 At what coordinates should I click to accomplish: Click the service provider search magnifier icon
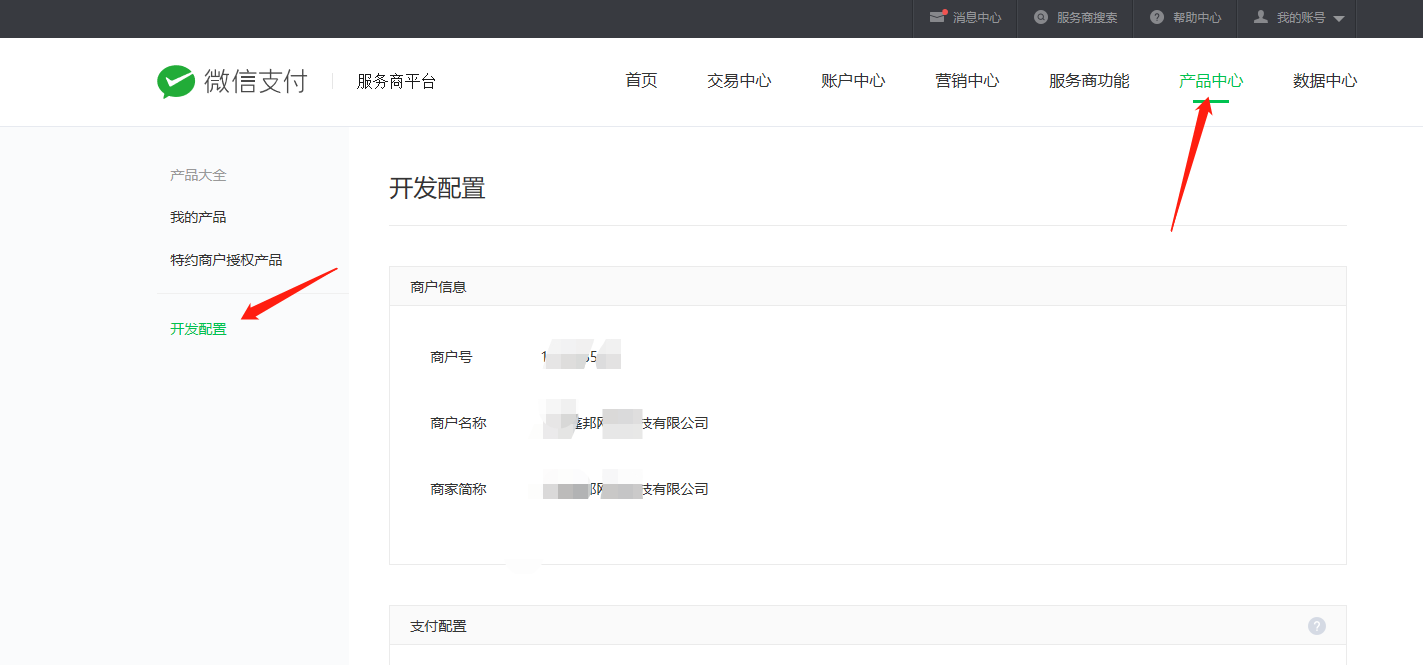click(x=1041, y=17)
